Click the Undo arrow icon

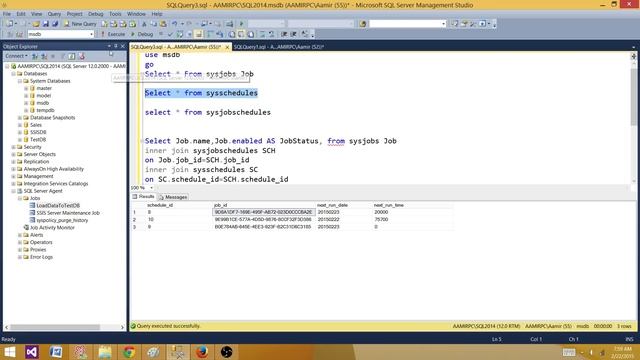[x=175, y=24]
